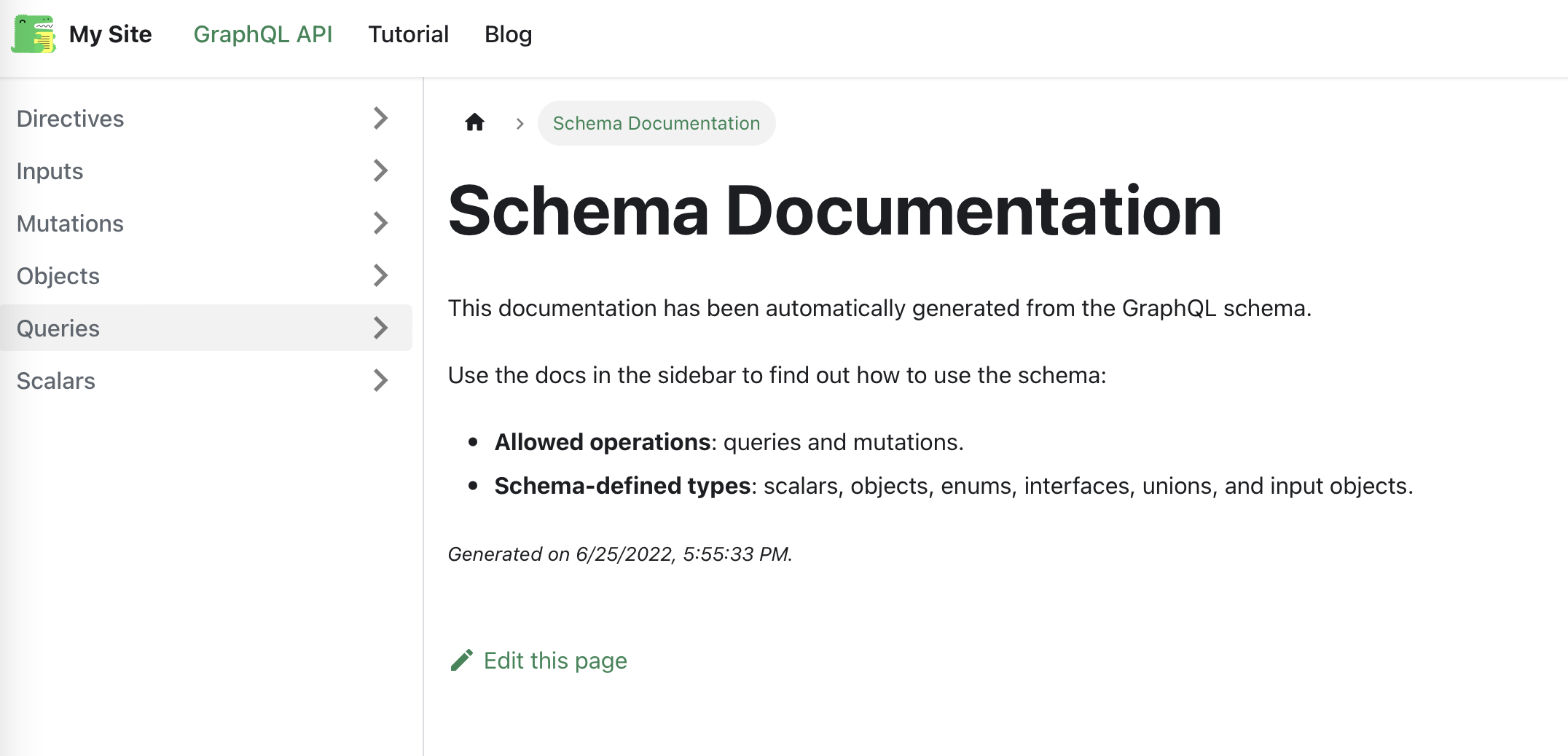Click the pencil edit icon

(x=461, y=659)
